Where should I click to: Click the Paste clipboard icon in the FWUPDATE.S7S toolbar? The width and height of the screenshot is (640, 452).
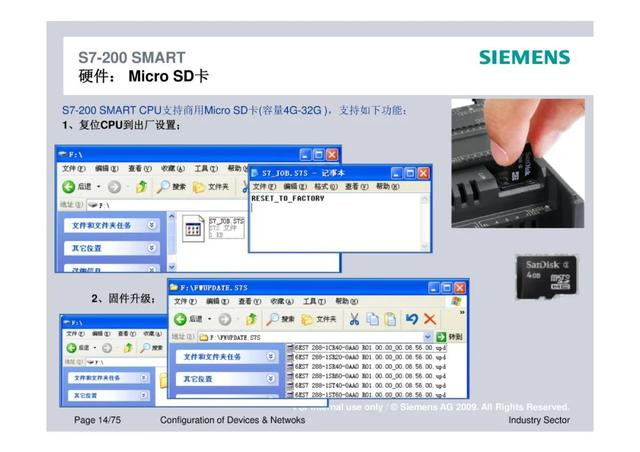tap(390, 319)
